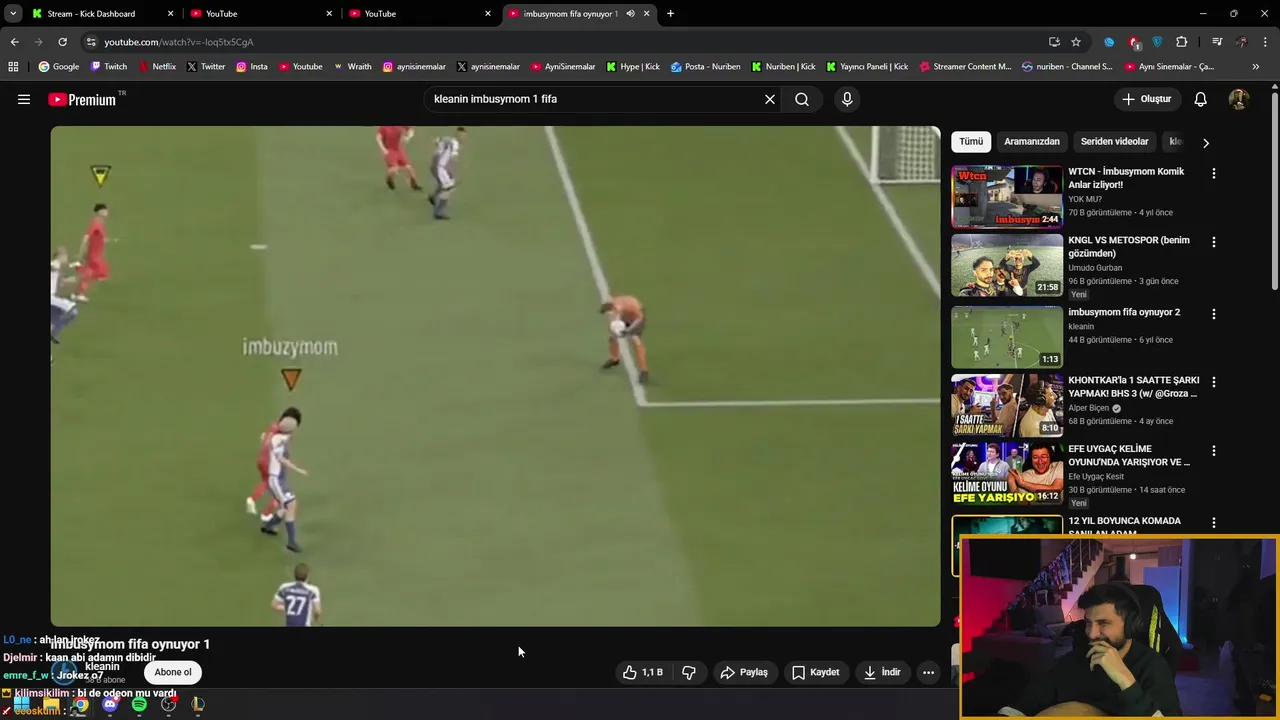Open the account avatar menu
This screenshot has width=1280, height=720.
pos(1238,99)
